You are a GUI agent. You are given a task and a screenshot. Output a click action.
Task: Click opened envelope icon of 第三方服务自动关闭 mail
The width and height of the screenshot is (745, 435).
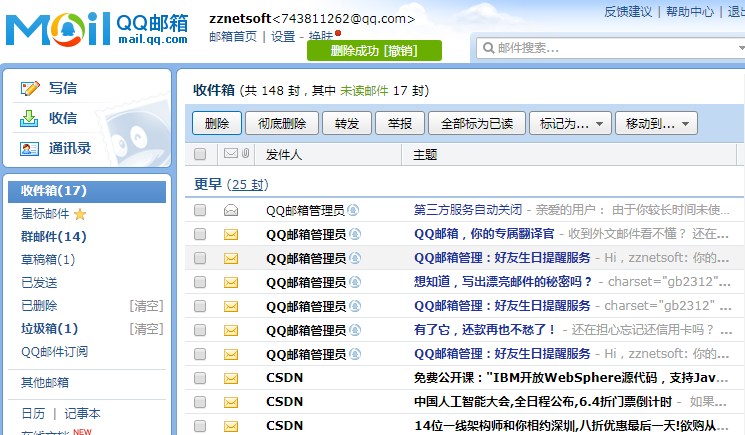click(x=231, y=210)
